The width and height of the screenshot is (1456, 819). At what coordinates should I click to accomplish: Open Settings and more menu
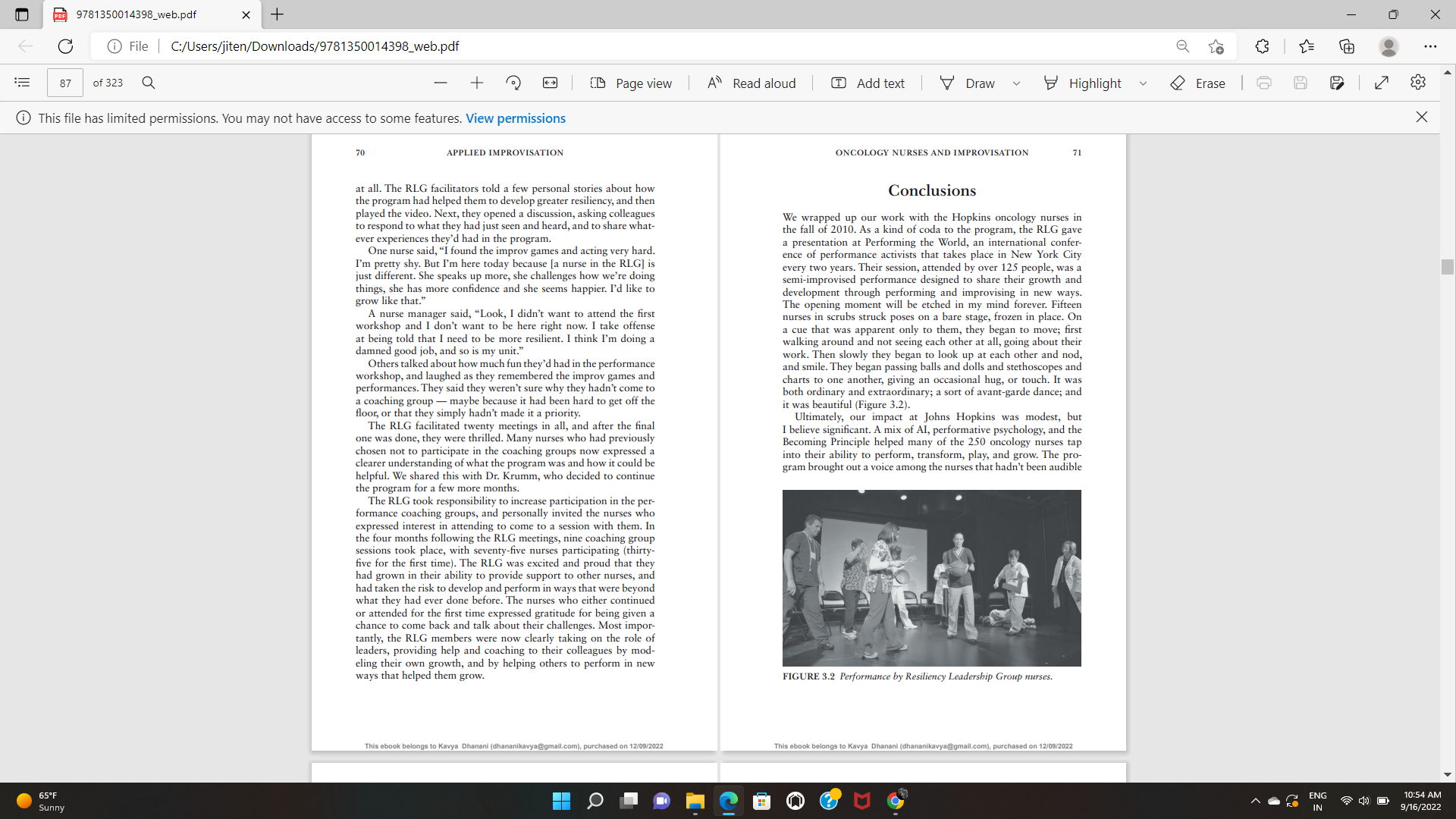click(x=1430, y=46)
